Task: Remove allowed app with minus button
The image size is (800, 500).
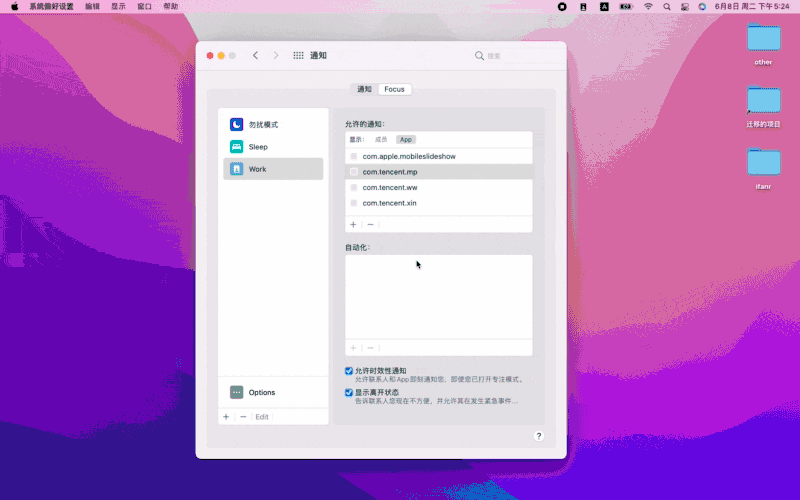Action: (x=370, y=224)
